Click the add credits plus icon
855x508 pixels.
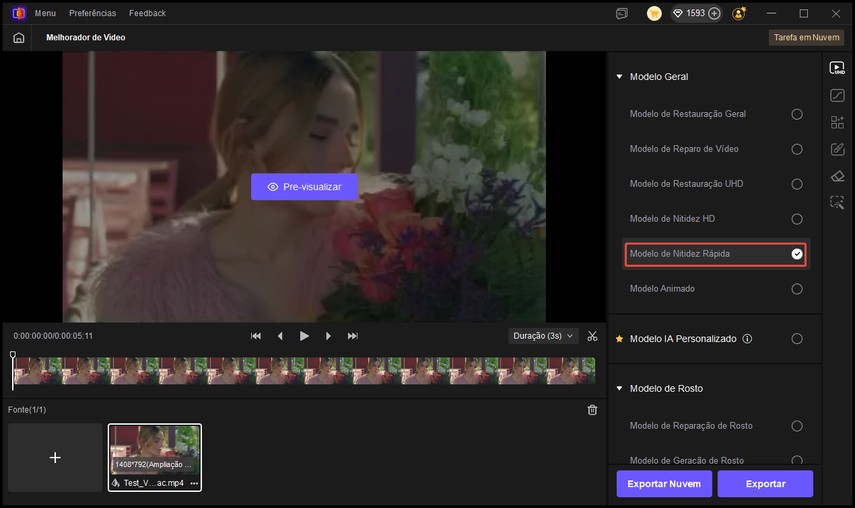coord(714,14)
